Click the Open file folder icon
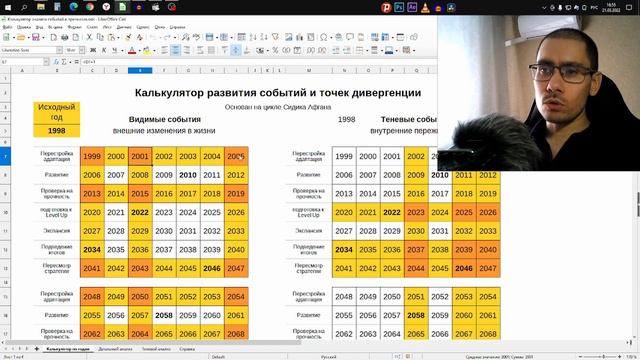 point(20,38)
